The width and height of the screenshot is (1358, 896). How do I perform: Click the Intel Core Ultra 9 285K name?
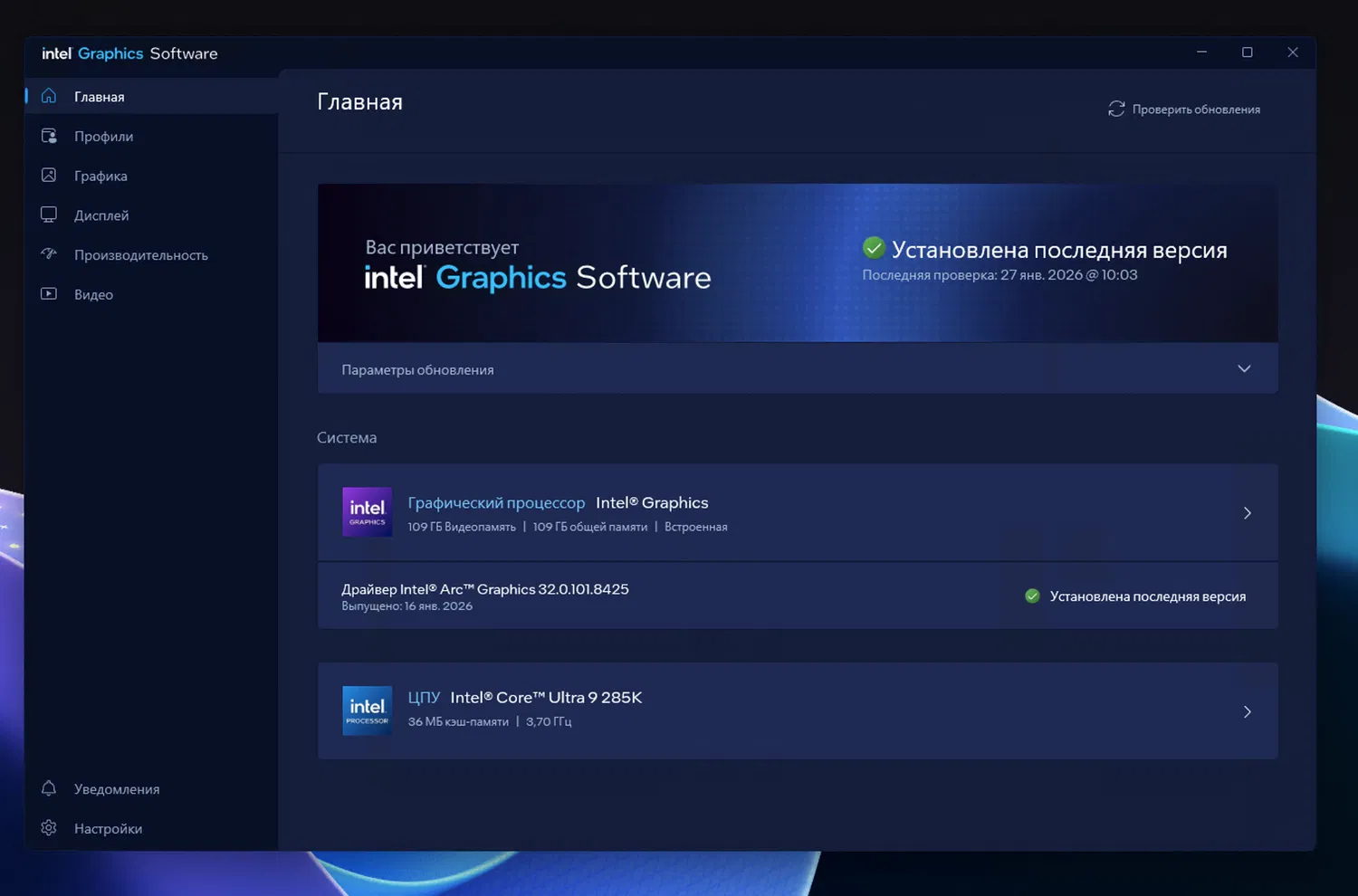(546, 697)
